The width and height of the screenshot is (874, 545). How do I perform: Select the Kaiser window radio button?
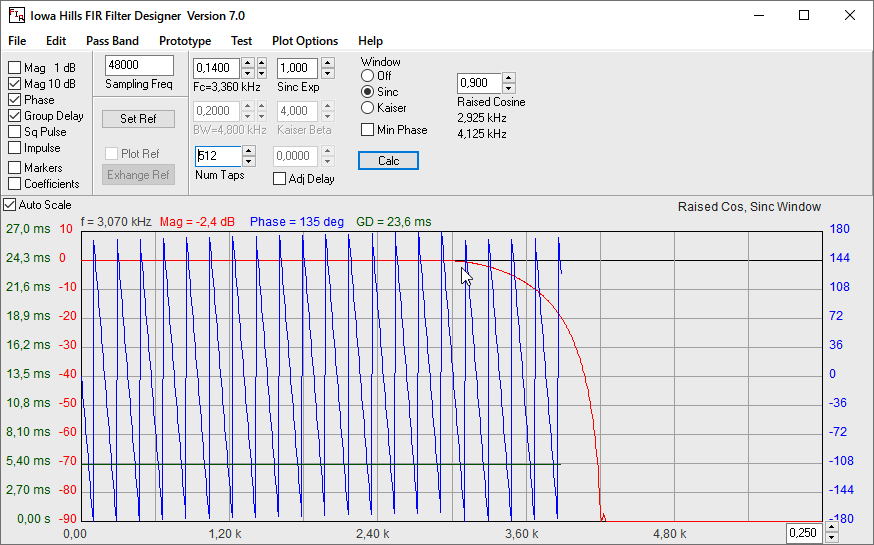point(368,108)
